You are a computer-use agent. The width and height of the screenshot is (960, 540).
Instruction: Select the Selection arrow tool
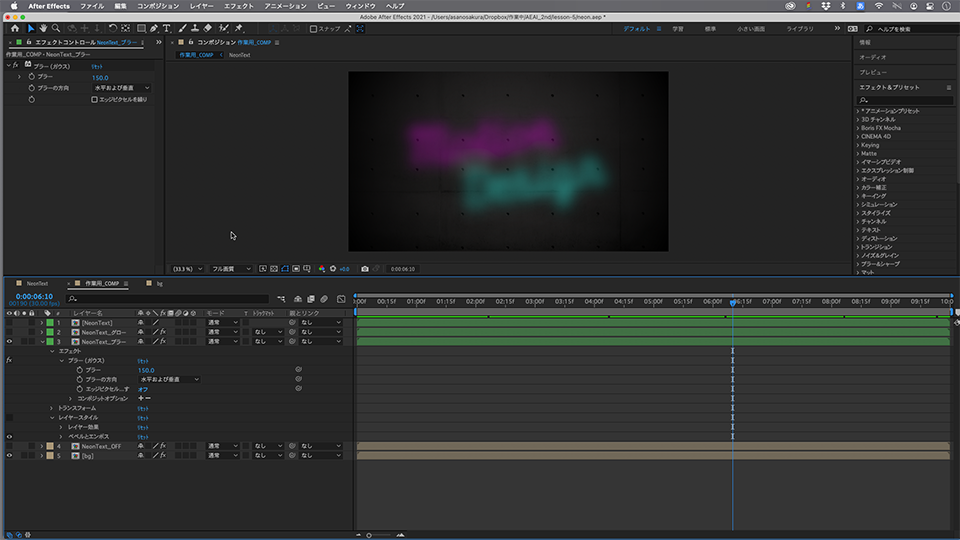31,28
